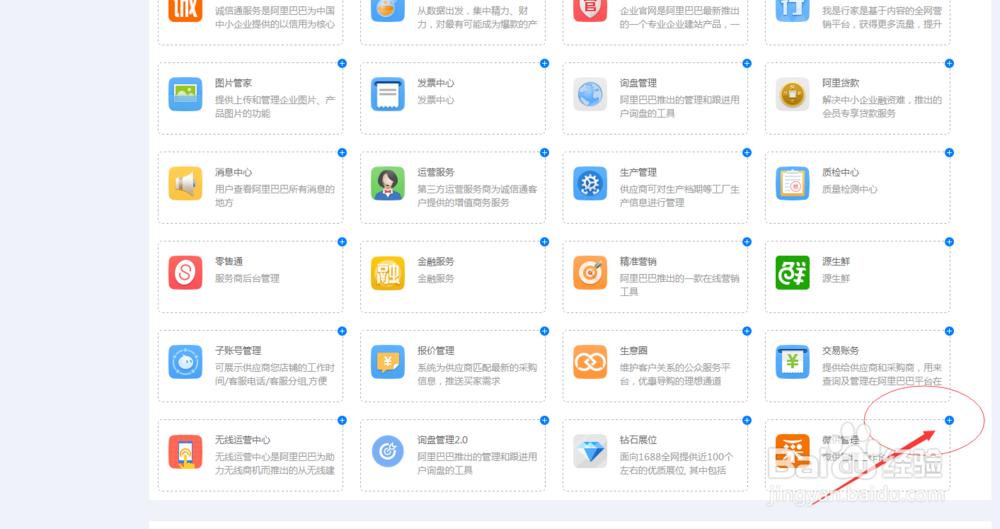Click the 生产管理 title text
The width and height of the screenshot is (1000, 529).
point(638,172)
